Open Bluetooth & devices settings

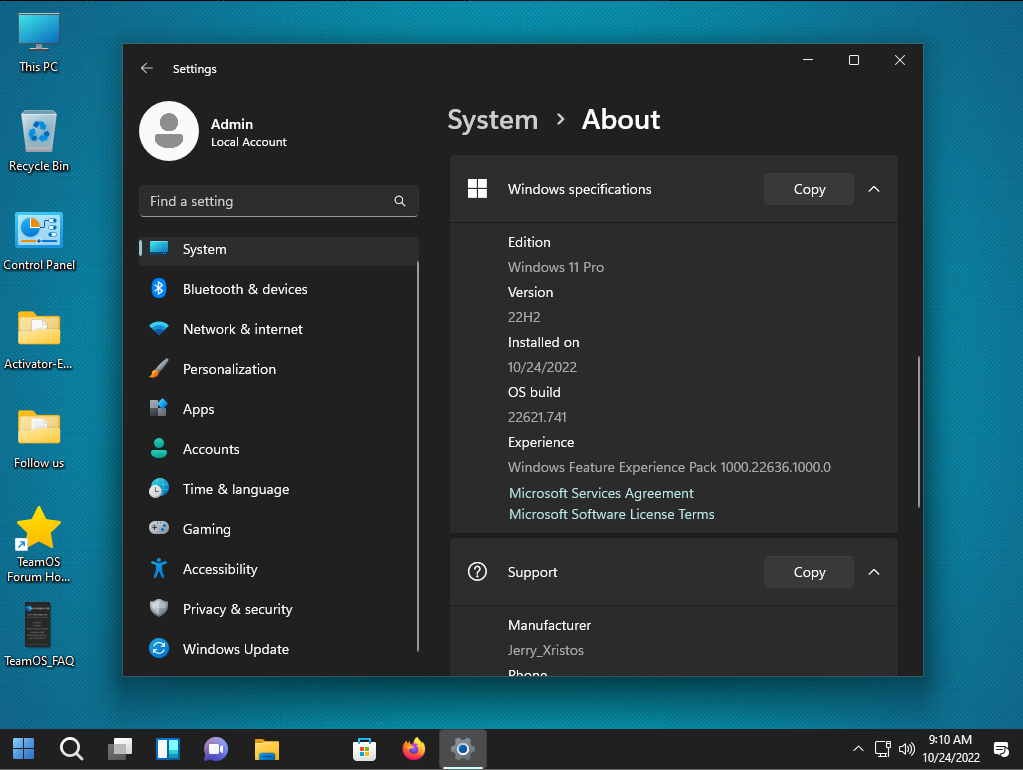pos(244,289)
